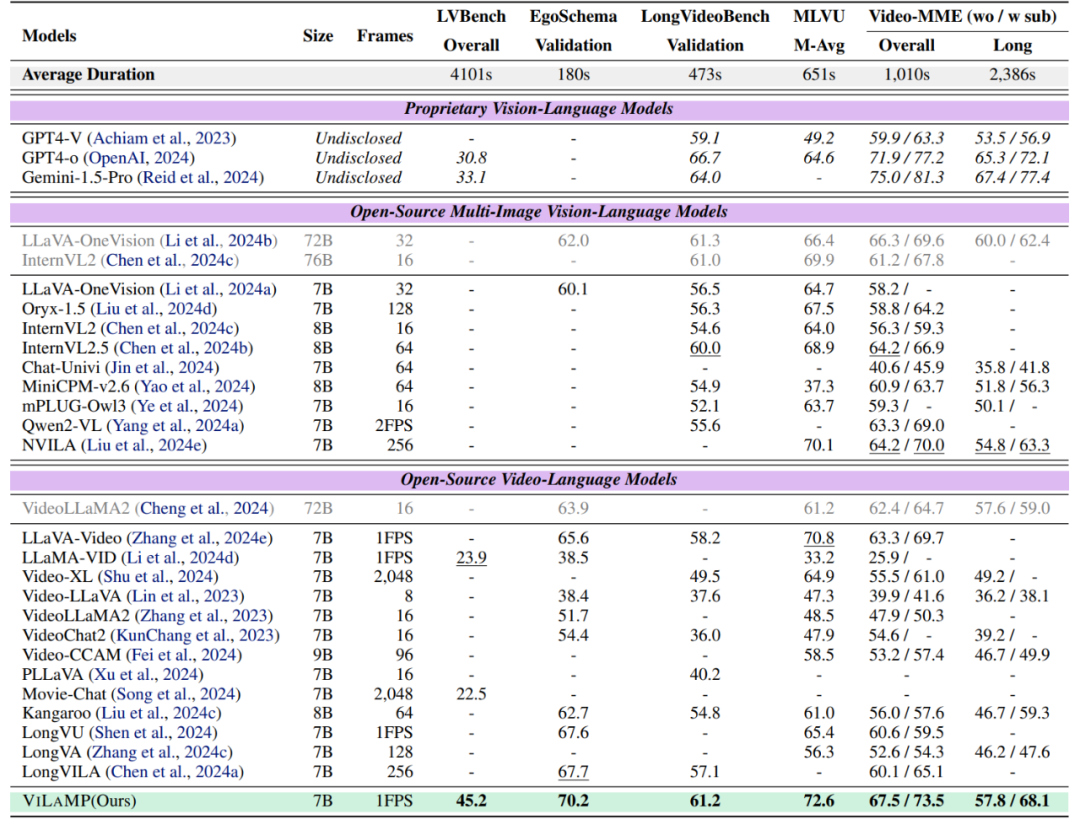Open the Li et al., 2024b citation

click(218, 241)
